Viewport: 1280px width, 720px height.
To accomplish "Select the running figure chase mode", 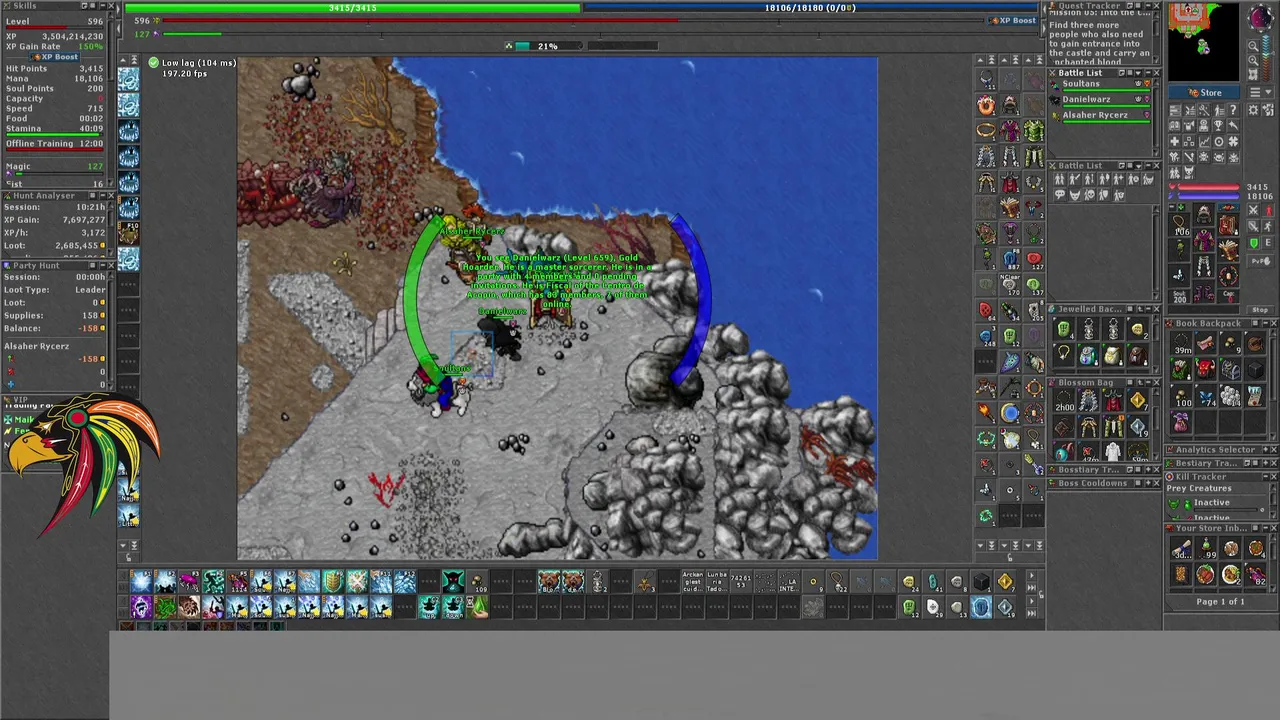I will 1268,226.
